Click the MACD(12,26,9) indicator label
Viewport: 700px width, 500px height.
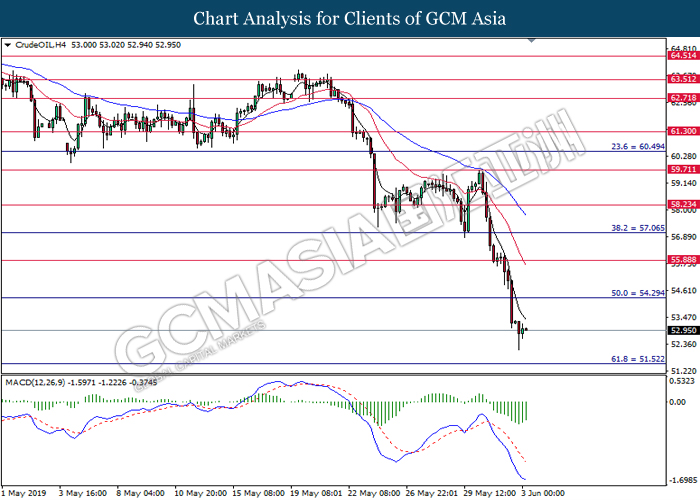[35, 383]
